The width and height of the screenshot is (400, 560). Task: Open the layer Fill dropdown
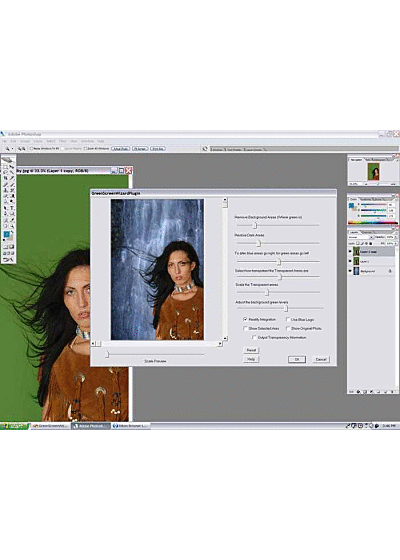click(396, 244)
